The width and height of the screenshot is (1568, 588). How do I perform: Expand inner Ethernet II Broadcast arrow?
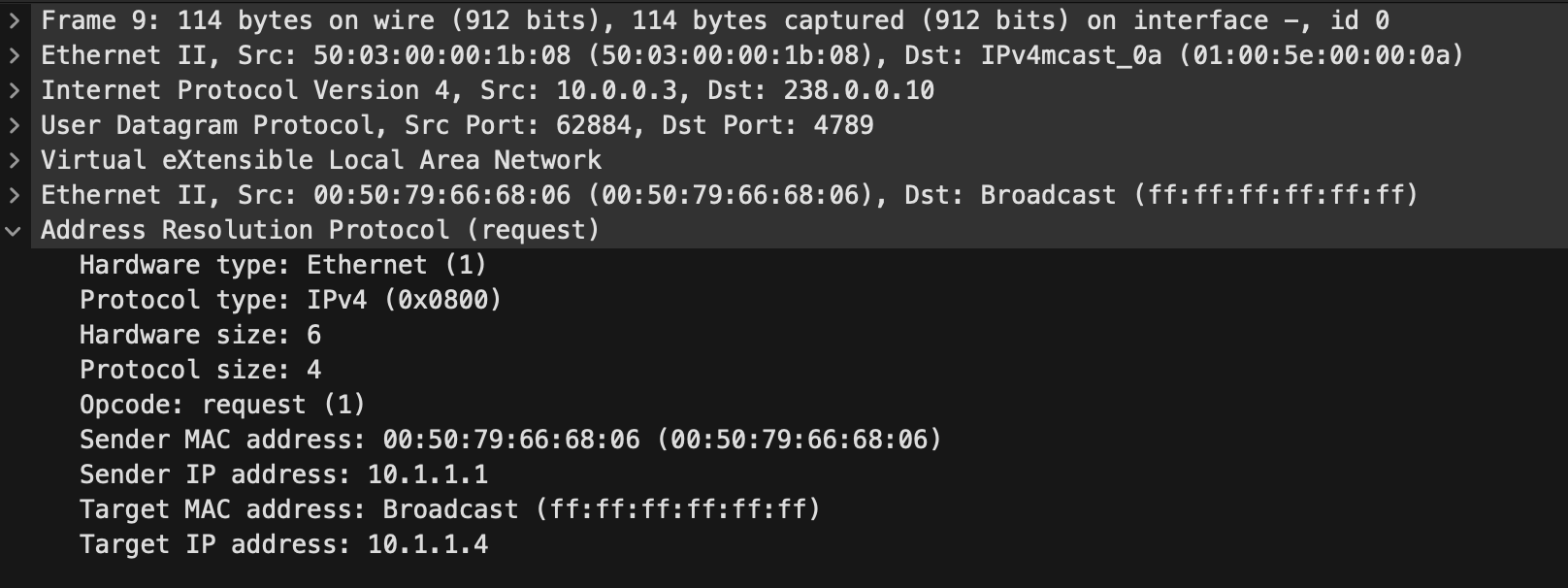pyautogui.click(x=14, y=195)
